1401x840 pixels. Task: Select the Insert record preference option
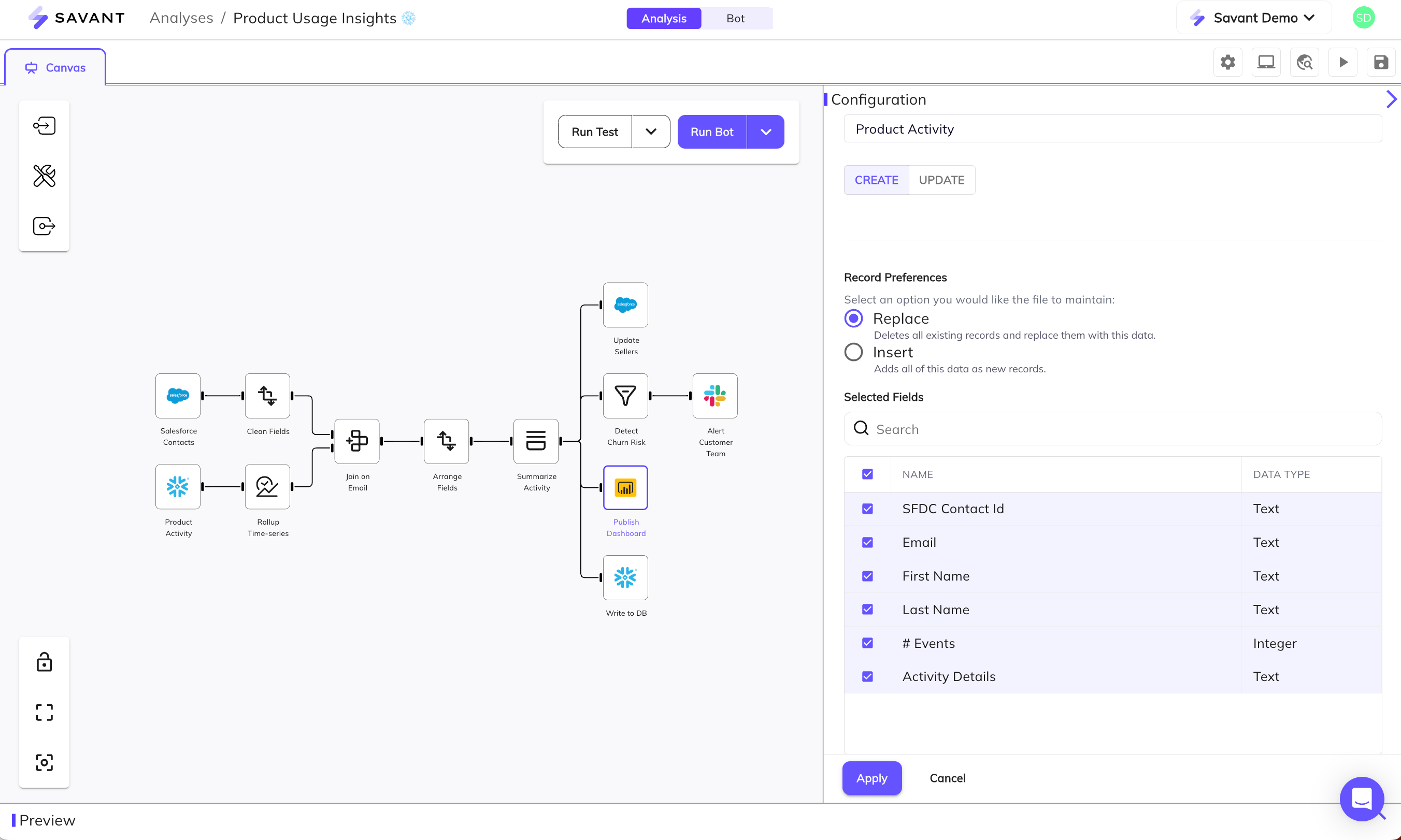[853, 352]
